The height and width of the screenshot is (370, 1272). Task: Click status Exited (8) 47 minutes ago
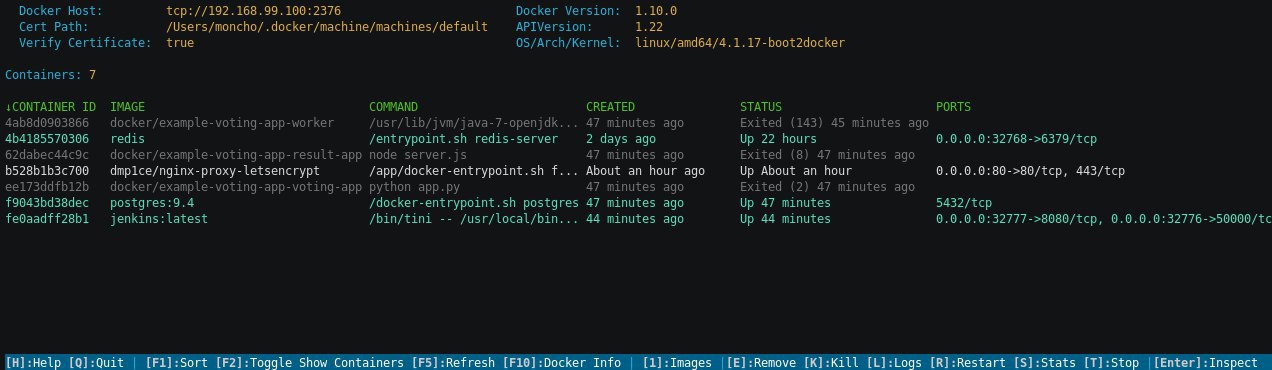(827, 155)
